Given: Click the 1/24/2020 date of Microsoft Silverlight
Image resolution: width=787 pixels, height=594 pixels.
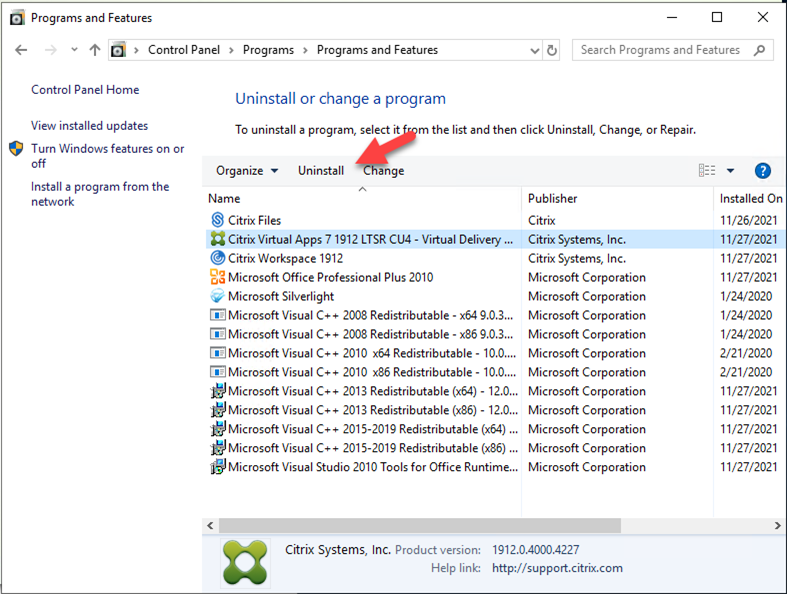Looking at the screenshot, I should (x=746, y=296).
